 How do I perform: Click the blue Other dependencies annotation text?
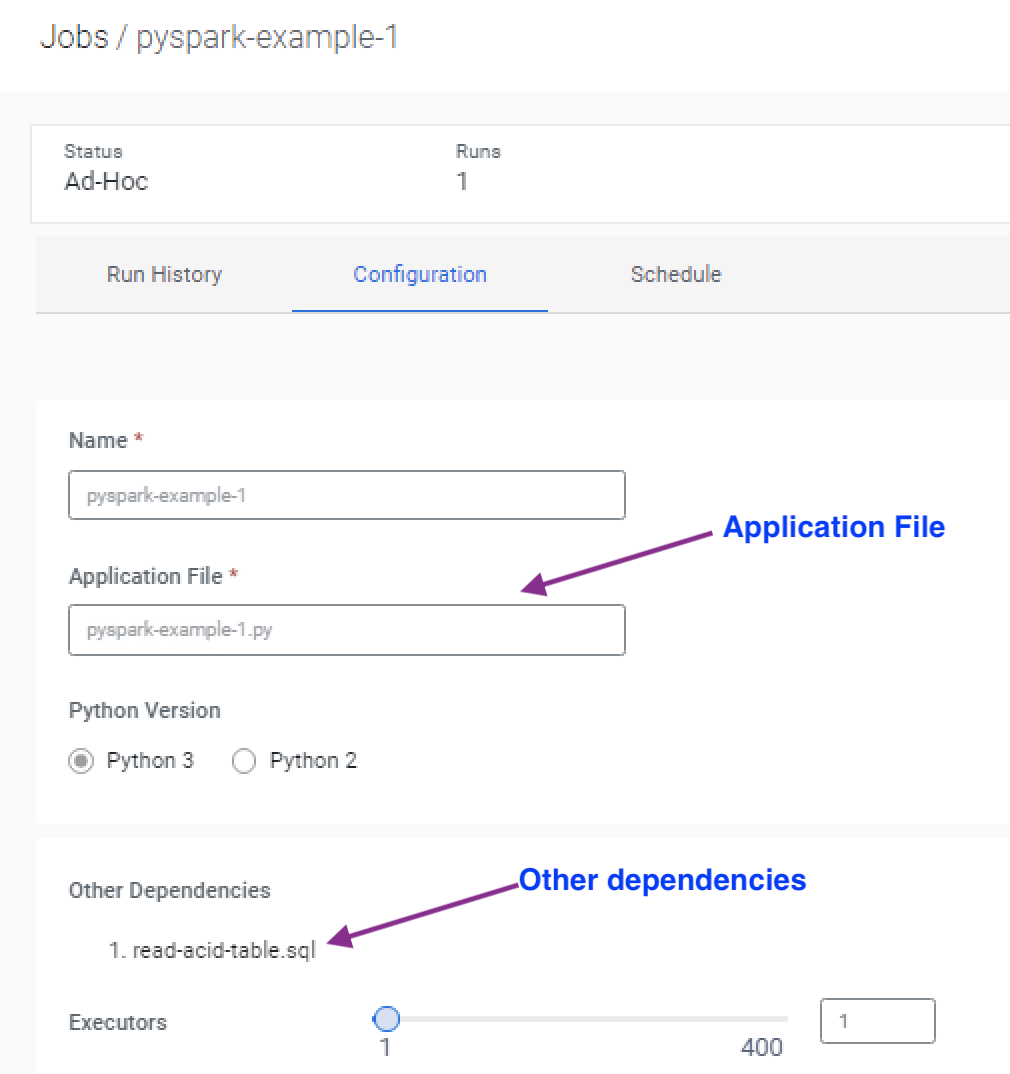[662, 880]
